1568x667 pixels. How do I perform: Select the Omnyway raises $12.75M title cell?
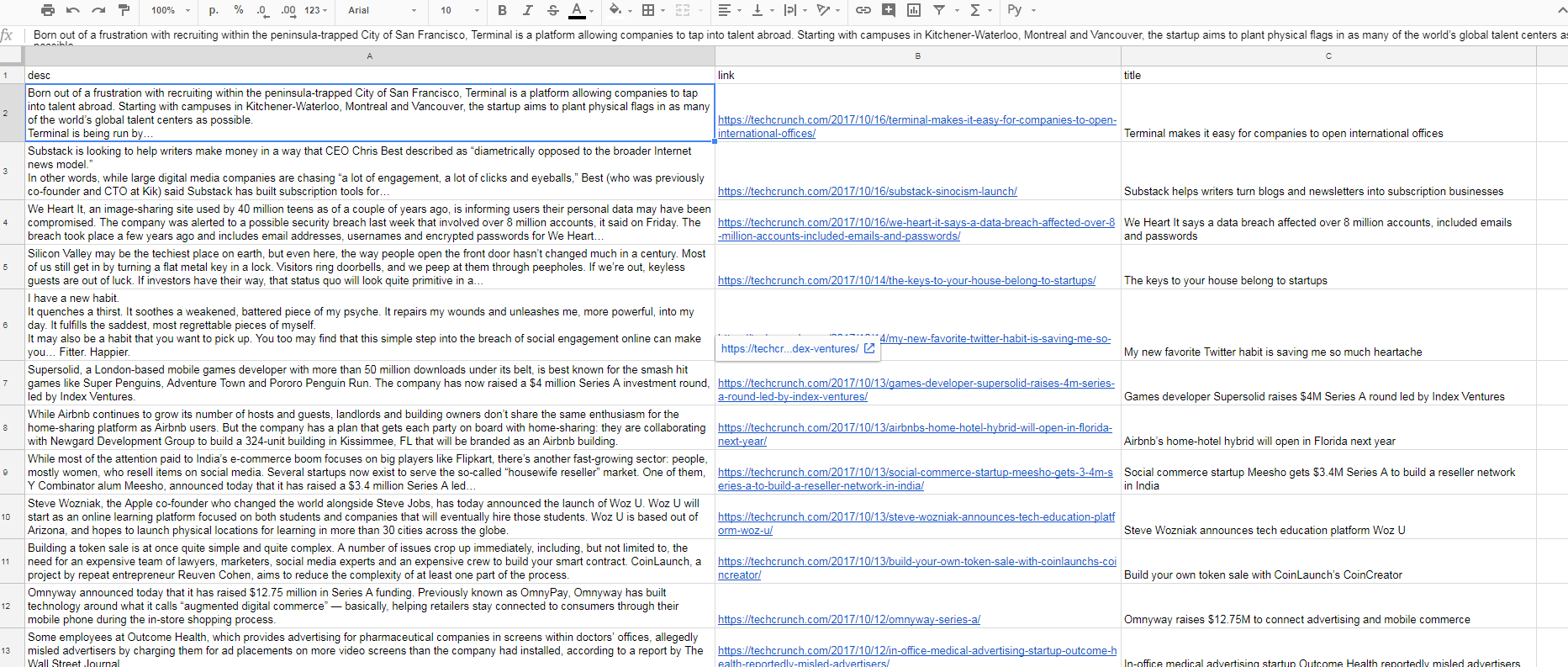pyautogui.click(x=1328, y=606)
